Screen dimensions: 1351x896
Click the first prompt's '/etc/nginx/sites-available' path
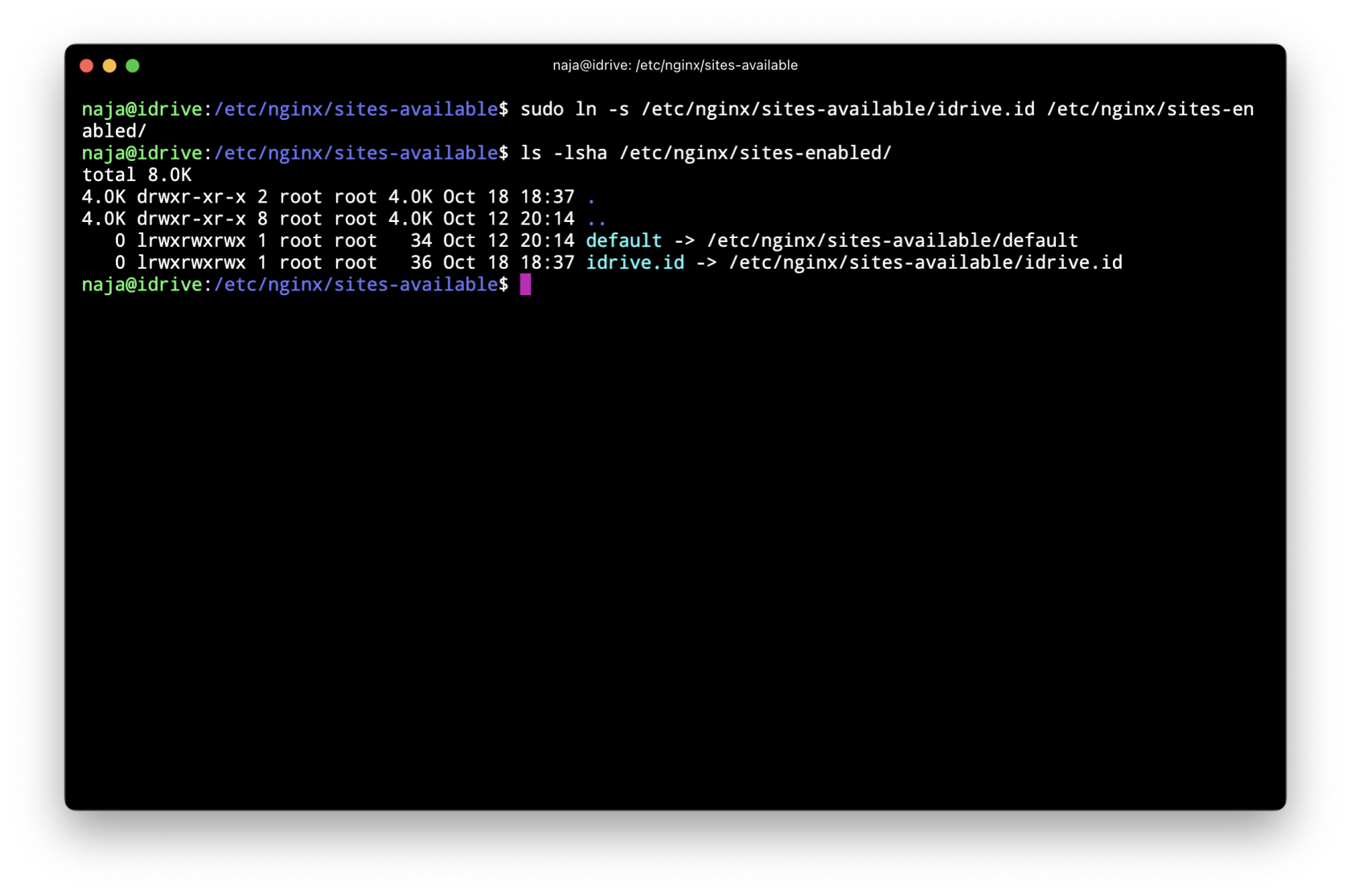[x=356, y=109]
